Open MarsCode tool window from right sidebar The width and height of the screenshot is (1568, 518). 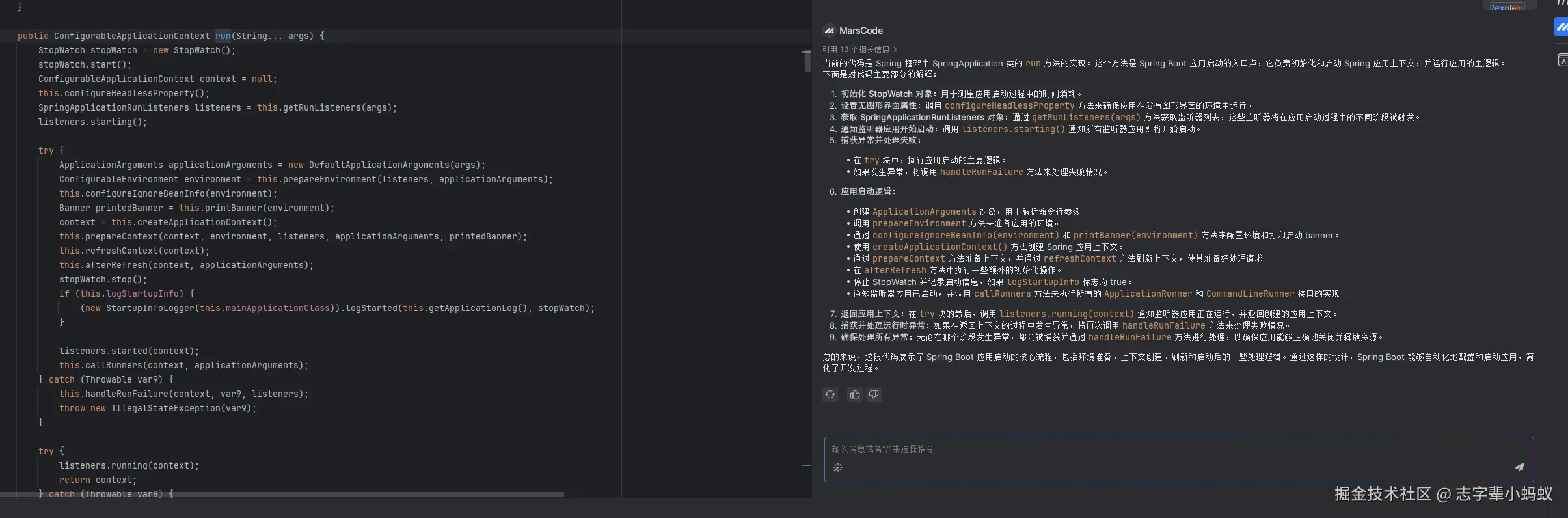pos(1561,27)
